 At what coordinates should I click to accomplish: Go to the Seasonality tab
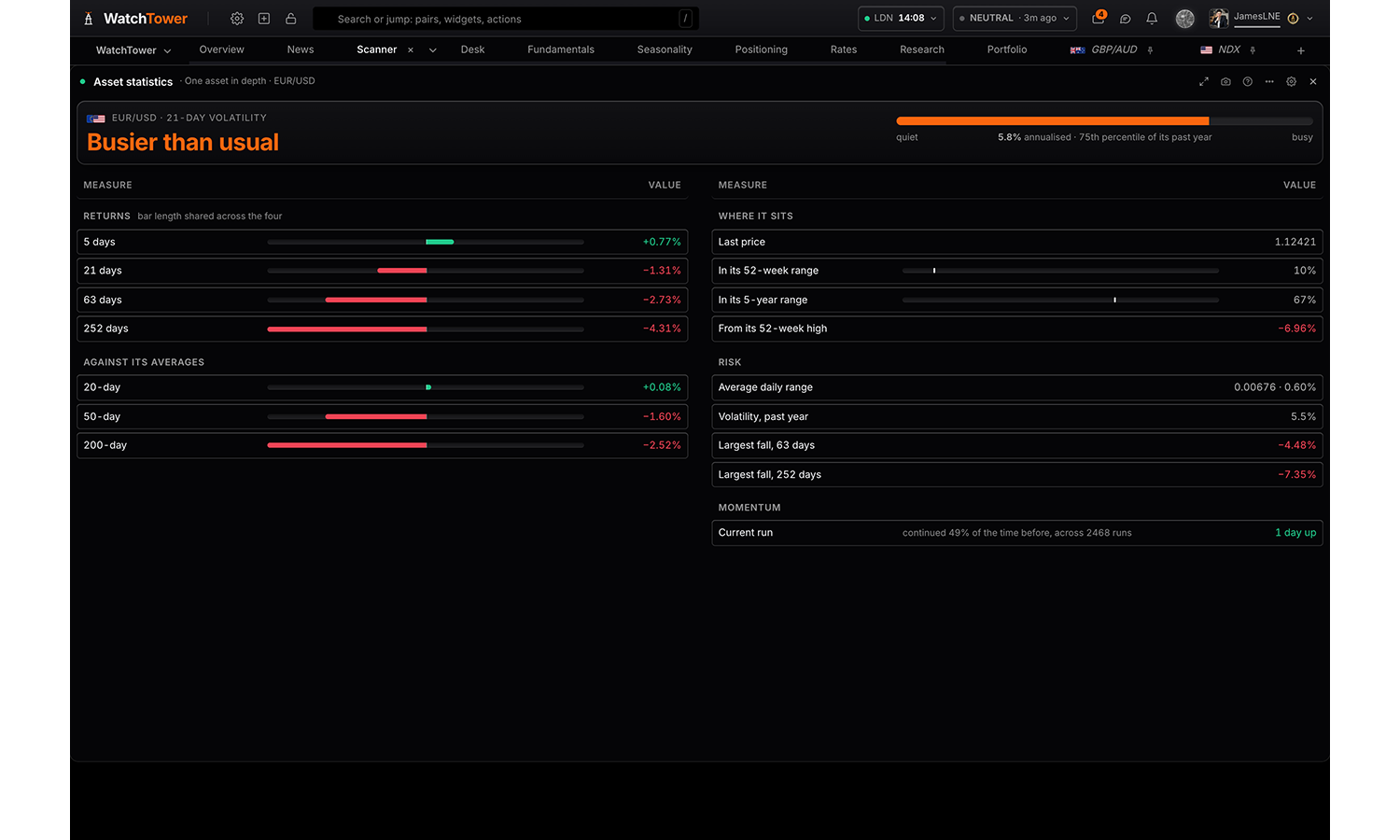pyautogui.click(x=665, y=49)
